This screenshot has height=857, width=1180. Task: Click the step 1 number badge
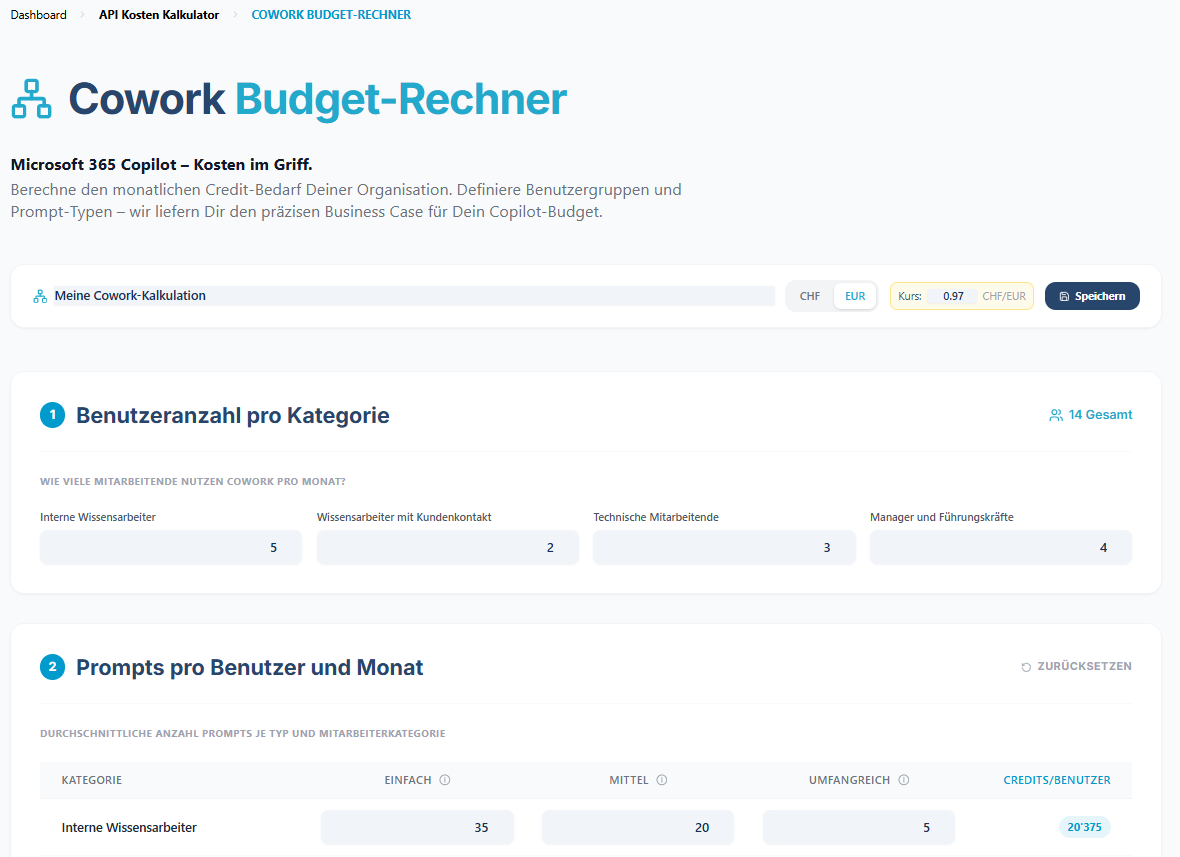tap(53, 415)
